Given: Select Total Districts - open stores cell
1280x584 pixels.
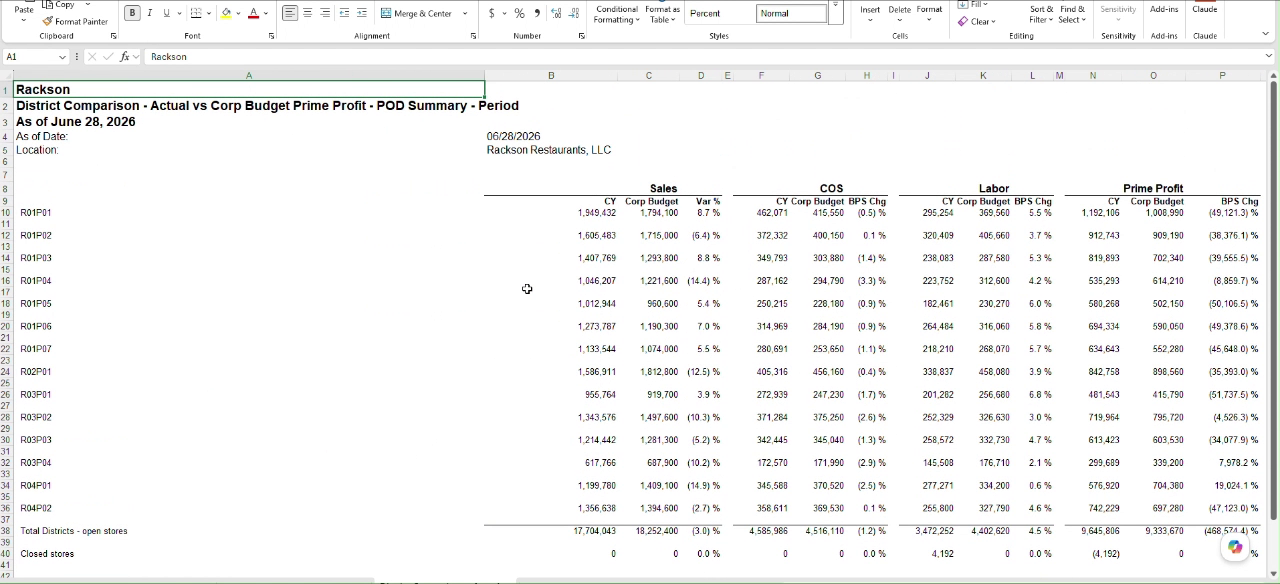Looking at the screenshot, I should tap(74, 531).
